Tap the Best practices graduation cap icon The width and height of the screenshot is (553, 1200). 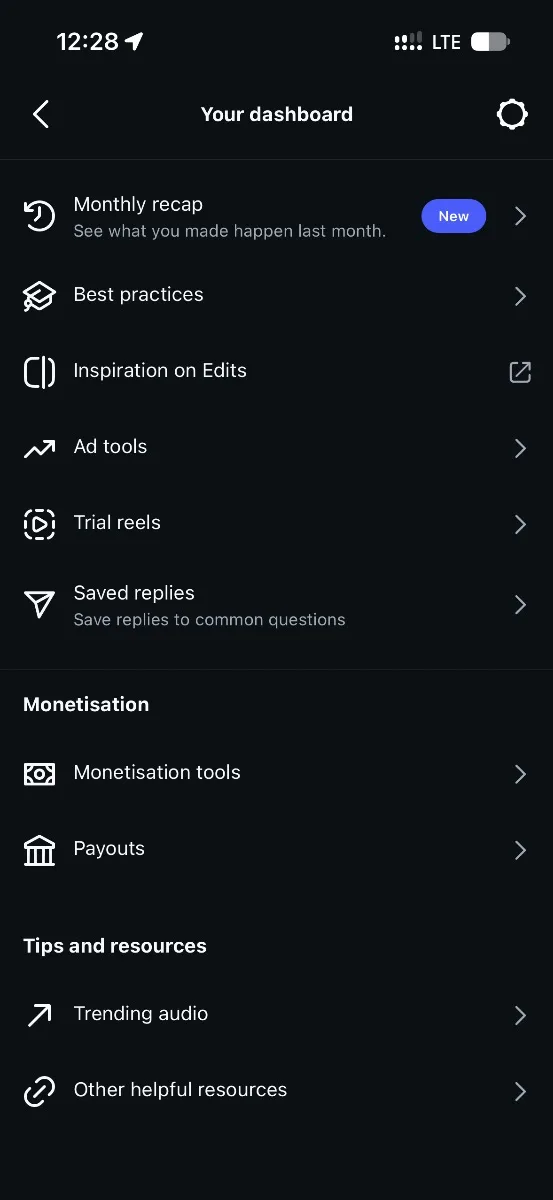point(39,296)
